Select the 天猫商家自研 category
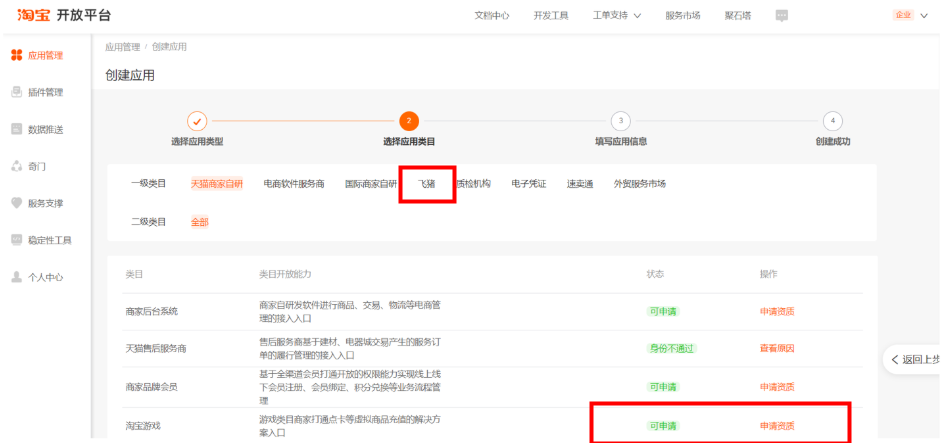This screenshot has width=946, height=443. [x=217, y=183]
